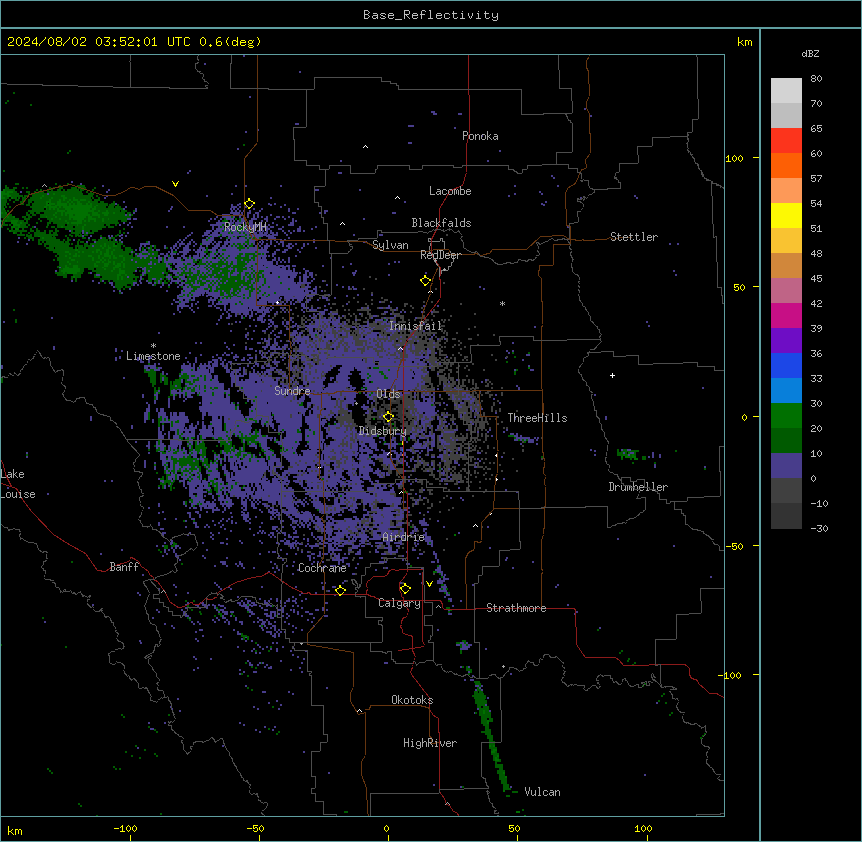Click the Lake Louise label
The image size is (862, 842).
coord(18,484)
